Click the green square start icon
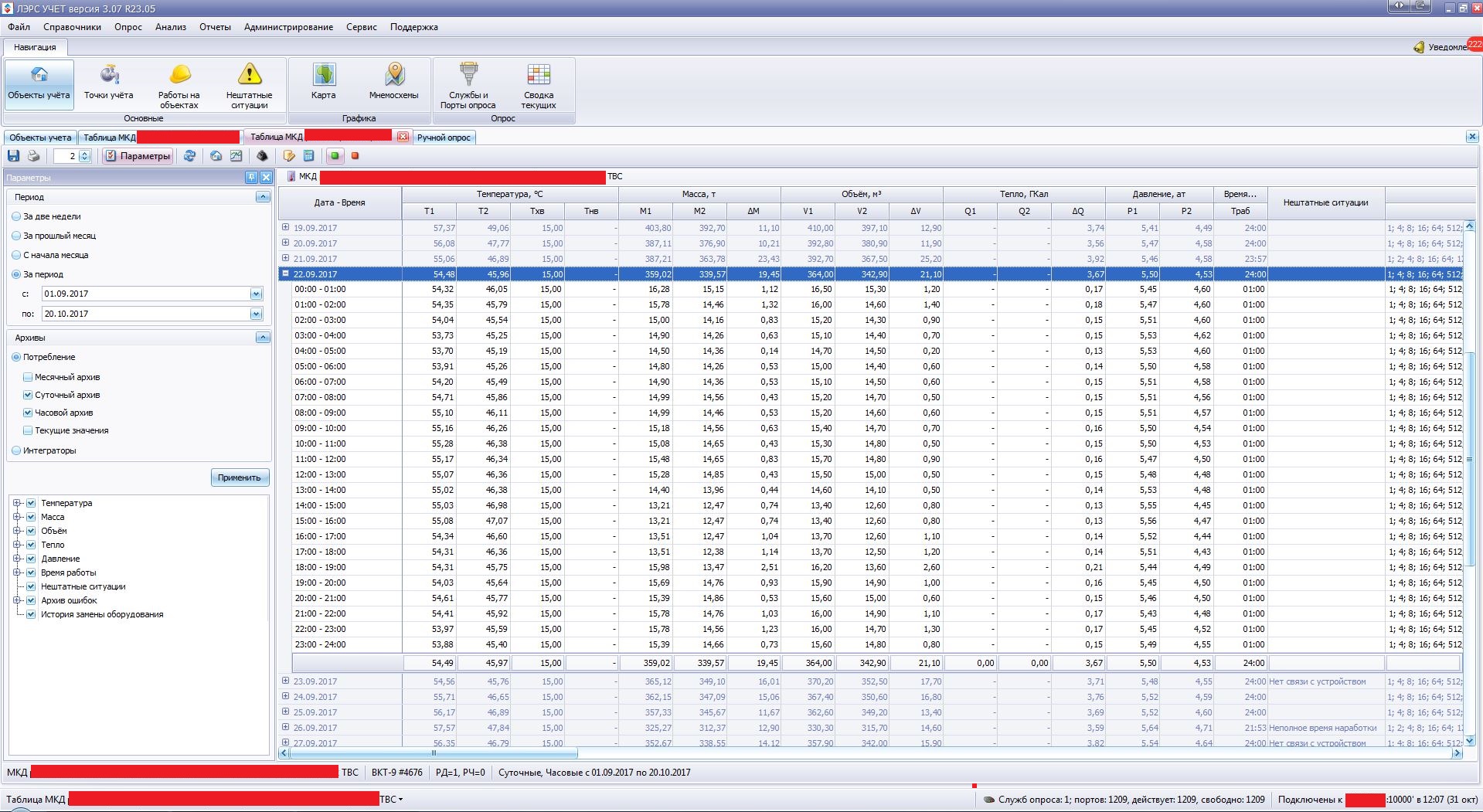Viewport: 1483px width, 812px height. click(335, 156)
